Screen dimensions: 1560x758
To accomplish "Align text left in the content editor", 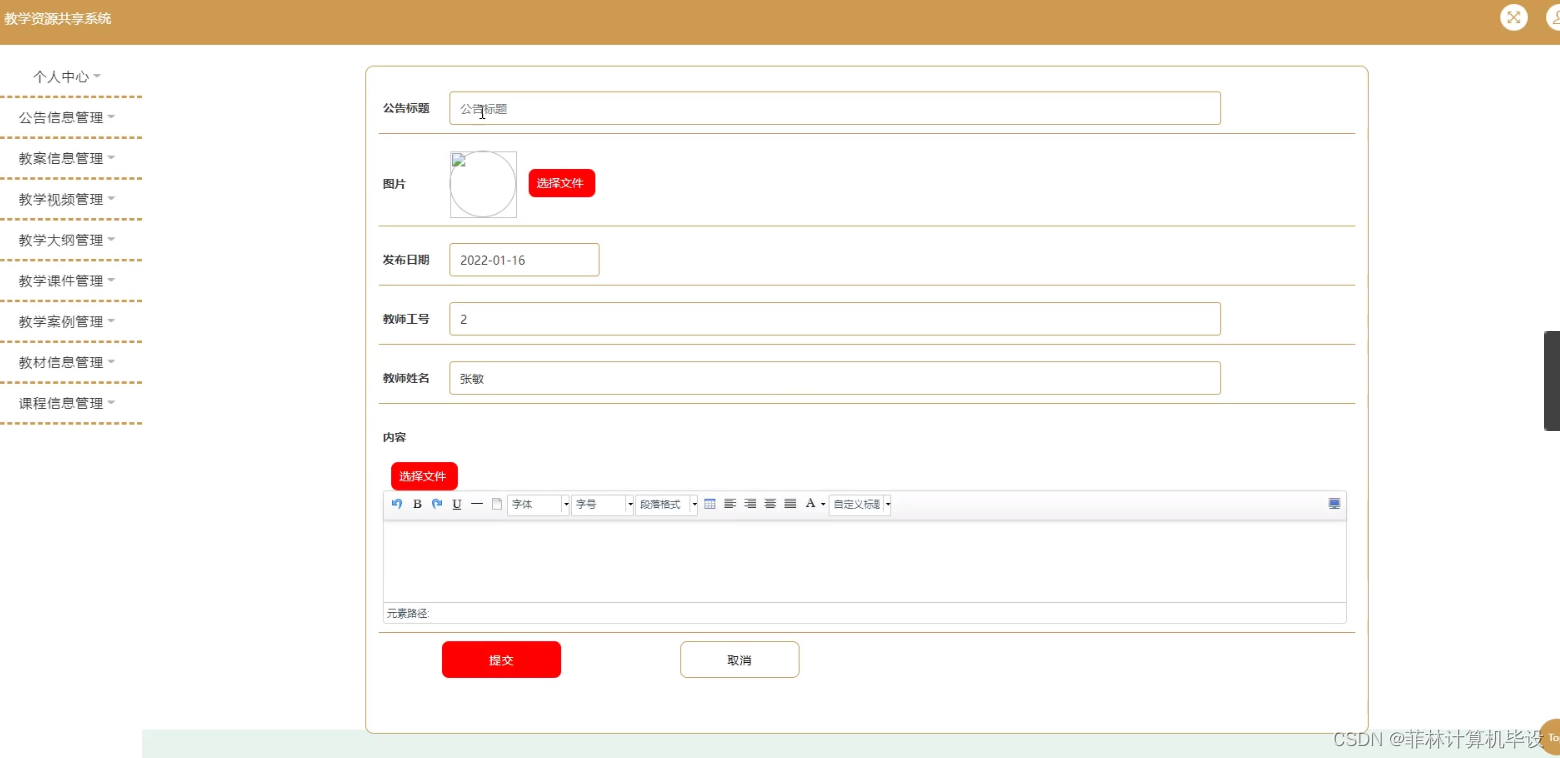I will pyautogui.click(x=730, y=504).
